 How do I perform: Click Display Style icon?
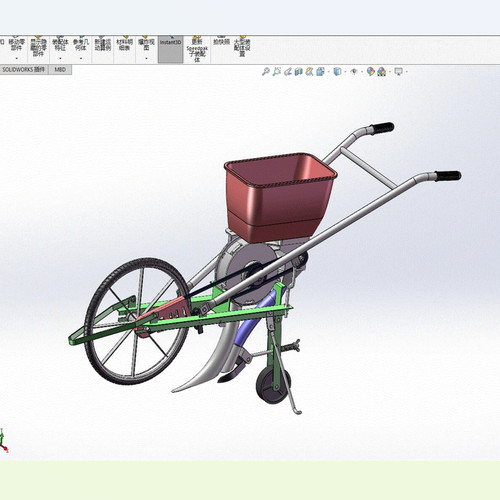[x=337, y=72]
